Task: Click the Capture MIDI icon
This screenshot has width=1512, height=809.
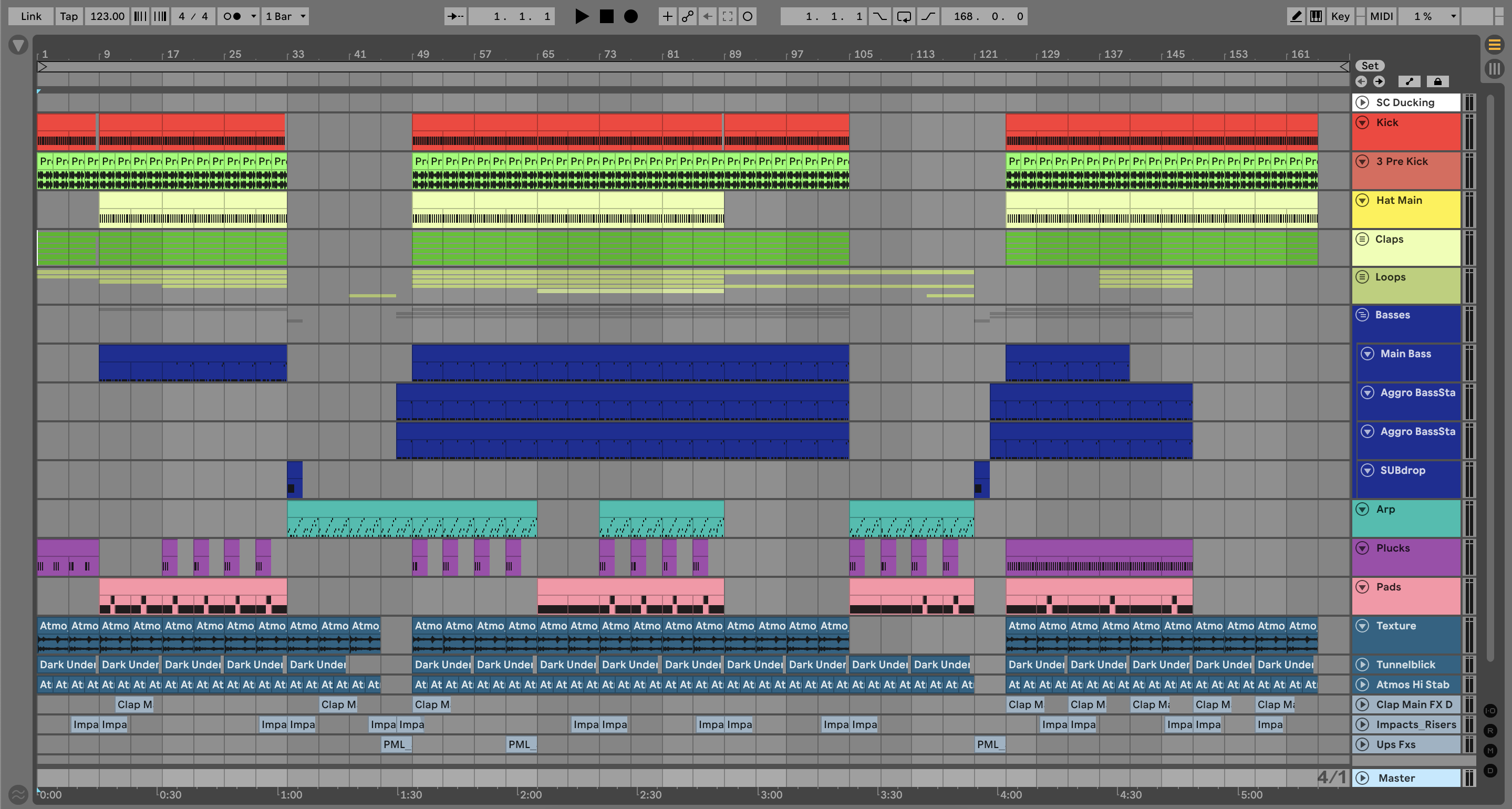Action: click(x=727, y=16)
